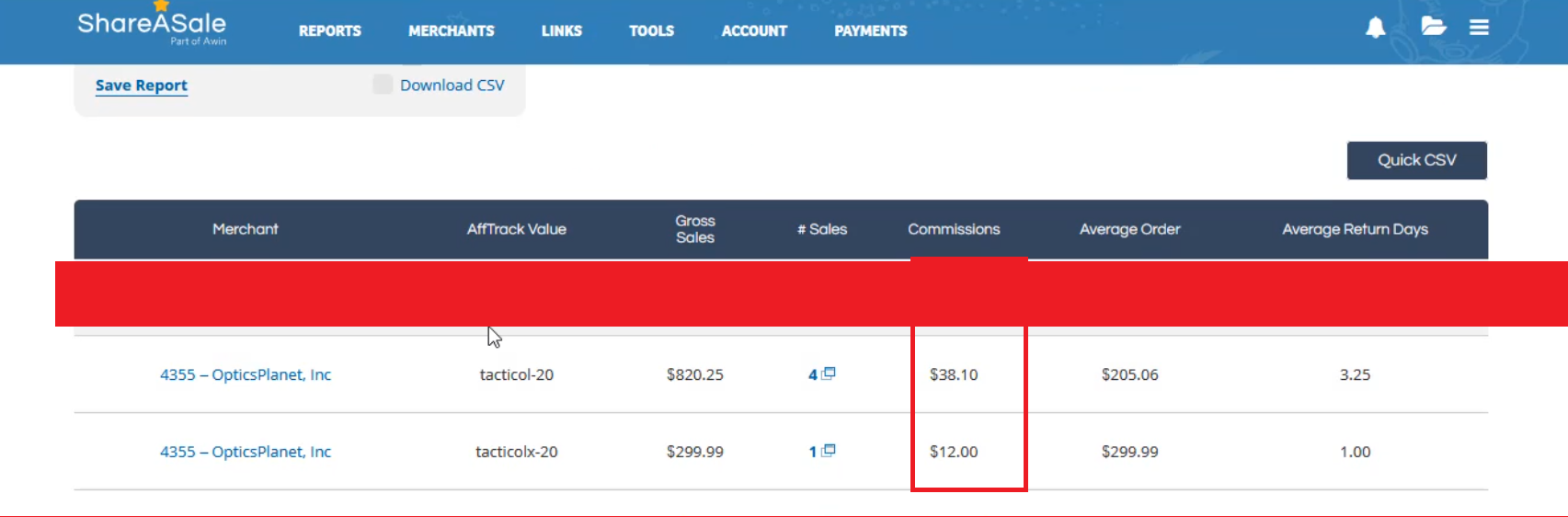Open the hamburger menu icon
The image size is (1568, 517).
(x=1479, y=28)
